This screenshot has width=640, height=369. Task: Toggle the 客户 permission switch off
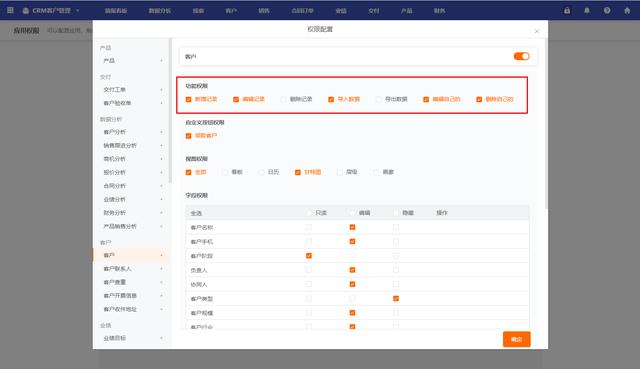click(521, 56)
